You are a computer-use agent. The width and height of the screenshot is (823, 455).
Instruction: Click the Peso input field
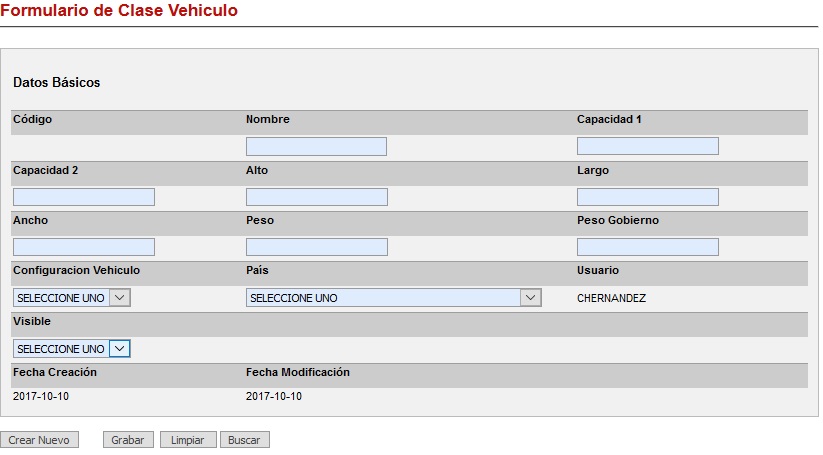tap(316, 247)
